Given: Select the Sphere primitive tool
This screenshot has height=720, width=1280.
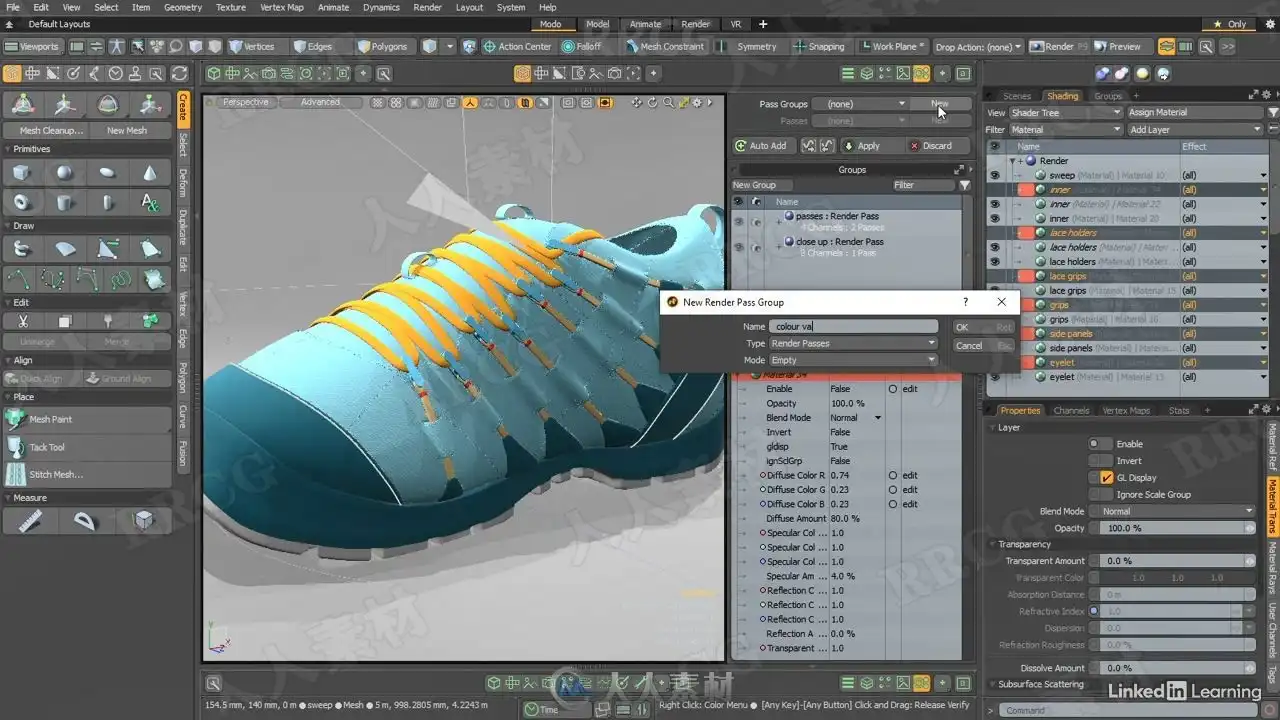Looking at the screenshot, I should pyautogui.click(x=64, y=174).
